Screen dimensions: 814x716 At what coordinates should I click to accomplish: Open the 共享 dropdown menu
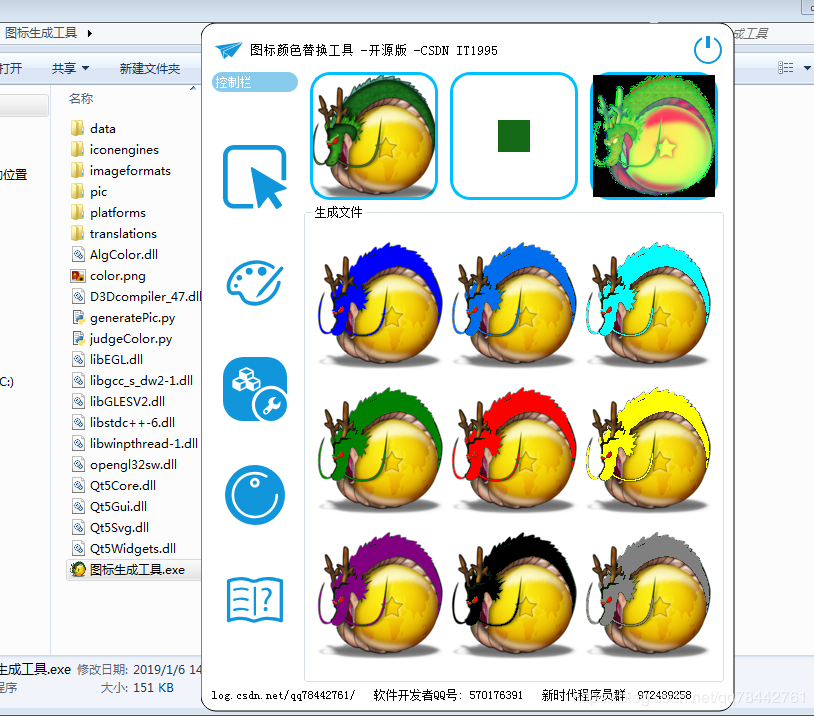tap(70, 68)
